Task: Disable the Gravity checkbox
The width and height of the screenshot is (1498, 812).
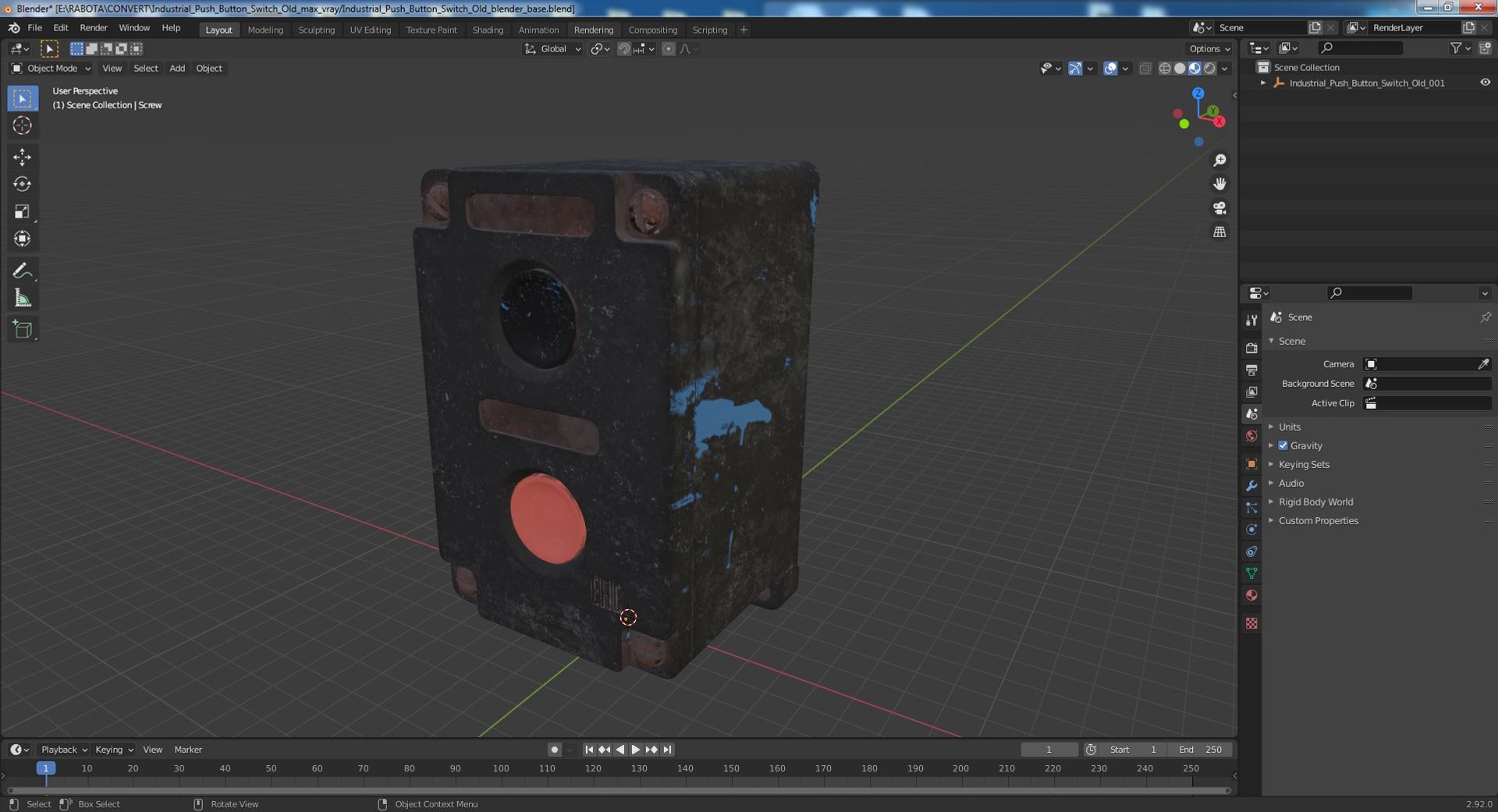Action: click(x=1283, y=445)
